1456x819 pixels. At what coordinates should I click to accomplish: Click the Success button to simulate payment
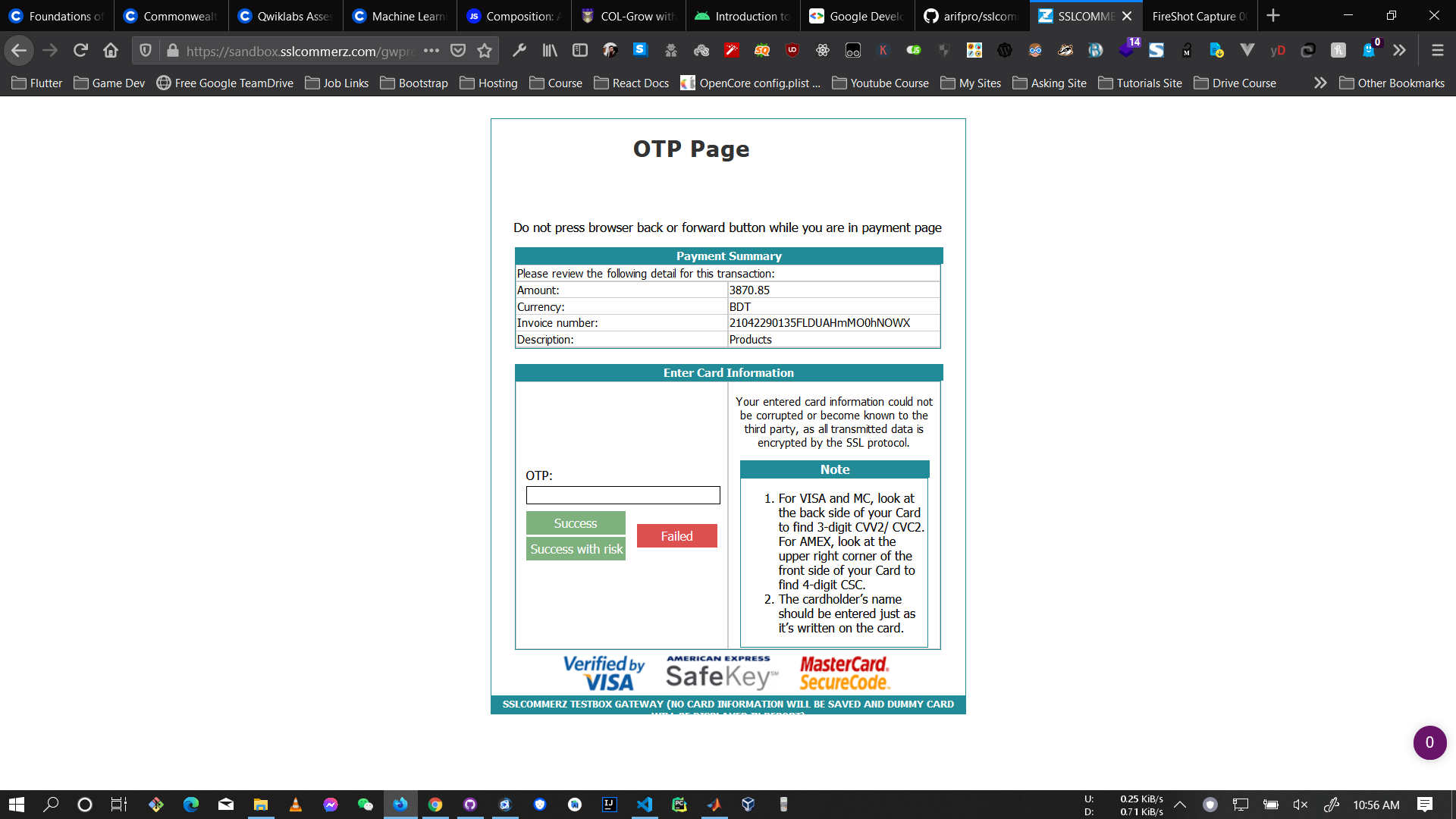(x=575, y=523)
